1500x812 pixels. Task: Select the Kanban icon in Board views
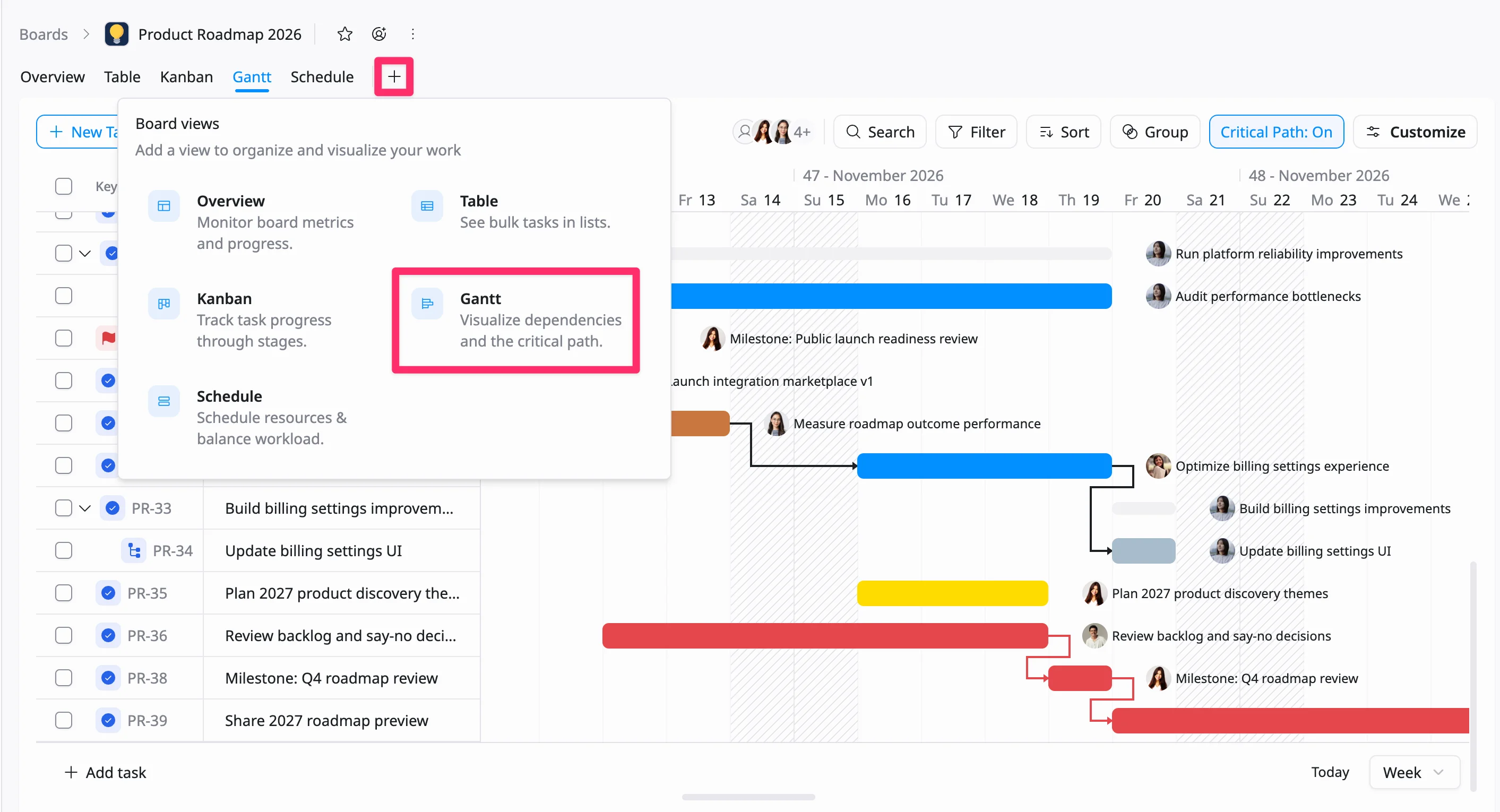[x=164, y=304]
